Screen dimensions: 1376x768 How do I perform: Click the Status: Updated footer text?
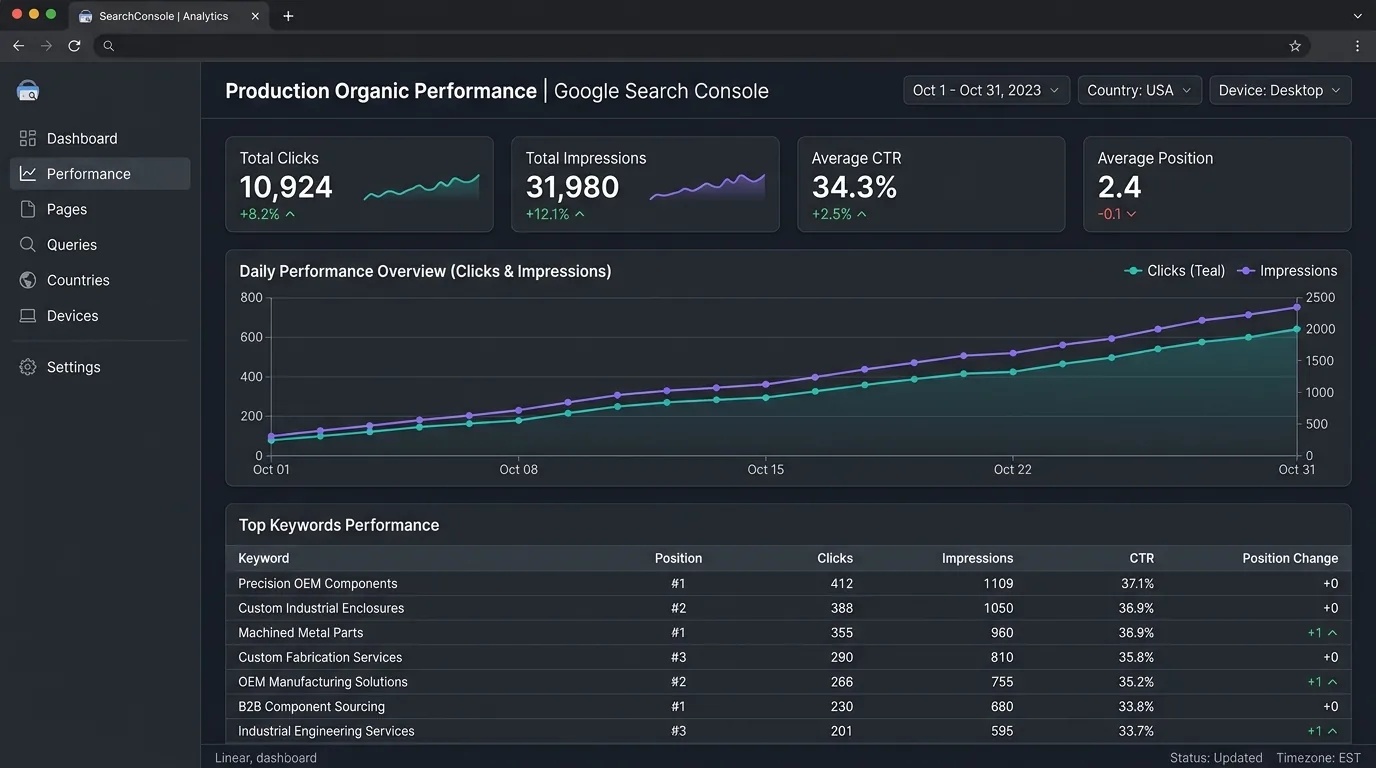1216,758
